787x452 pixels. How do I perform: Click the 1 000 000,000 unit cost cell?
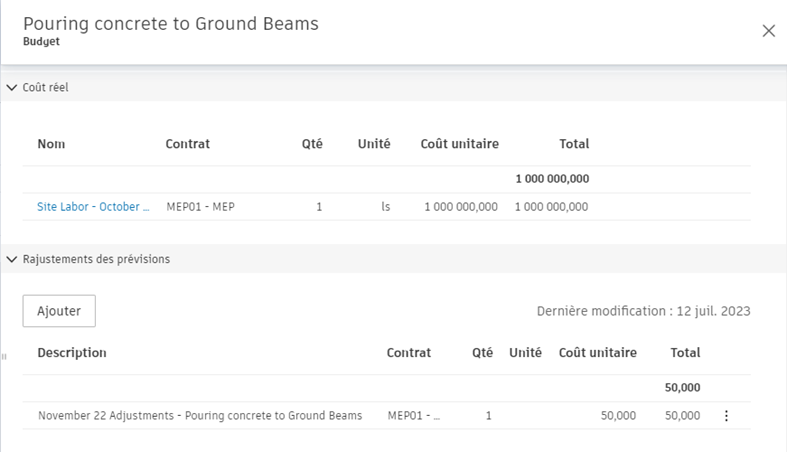460,207
